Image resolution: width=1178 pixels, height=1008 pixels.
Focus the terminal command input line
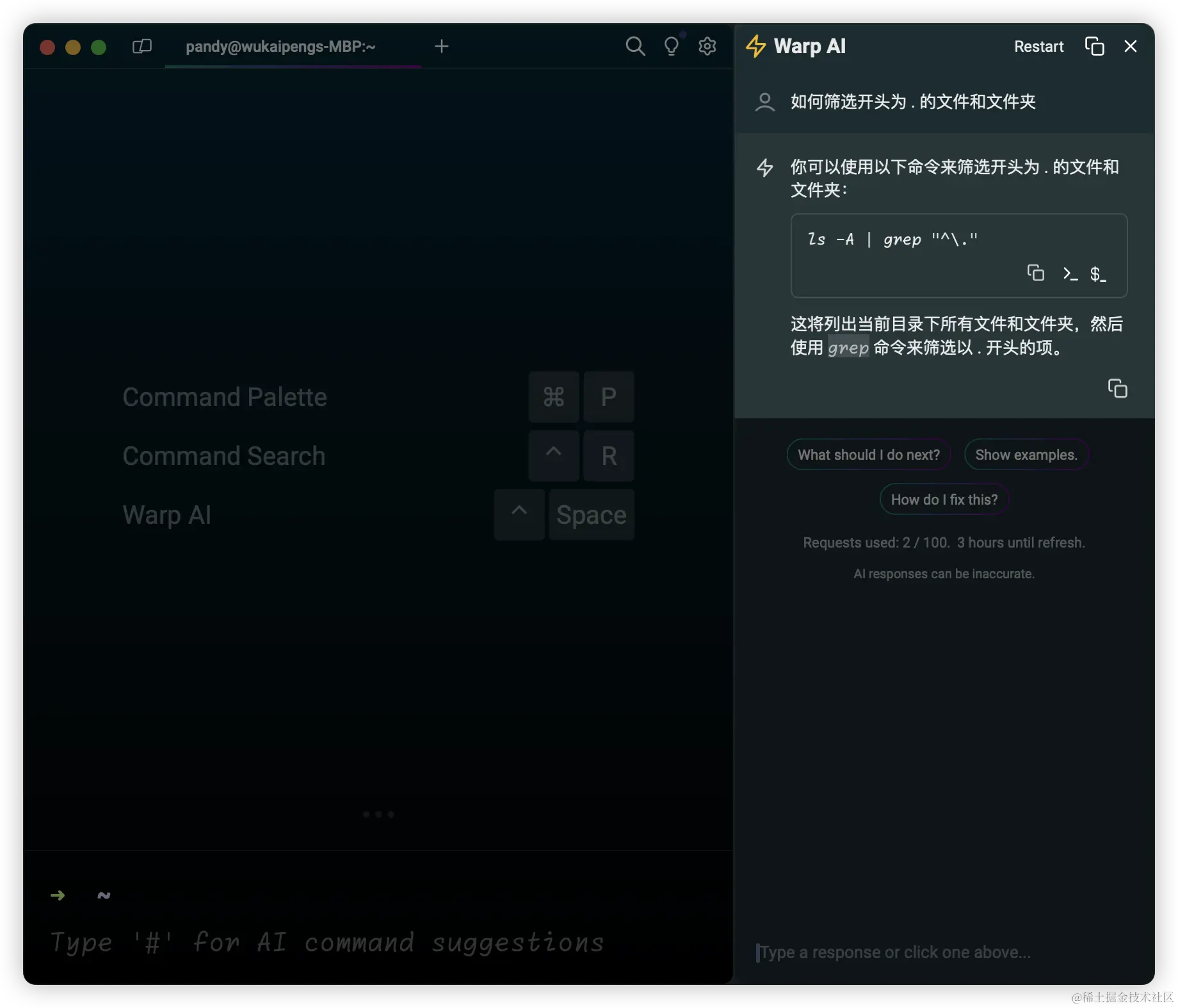coord(378,943)
